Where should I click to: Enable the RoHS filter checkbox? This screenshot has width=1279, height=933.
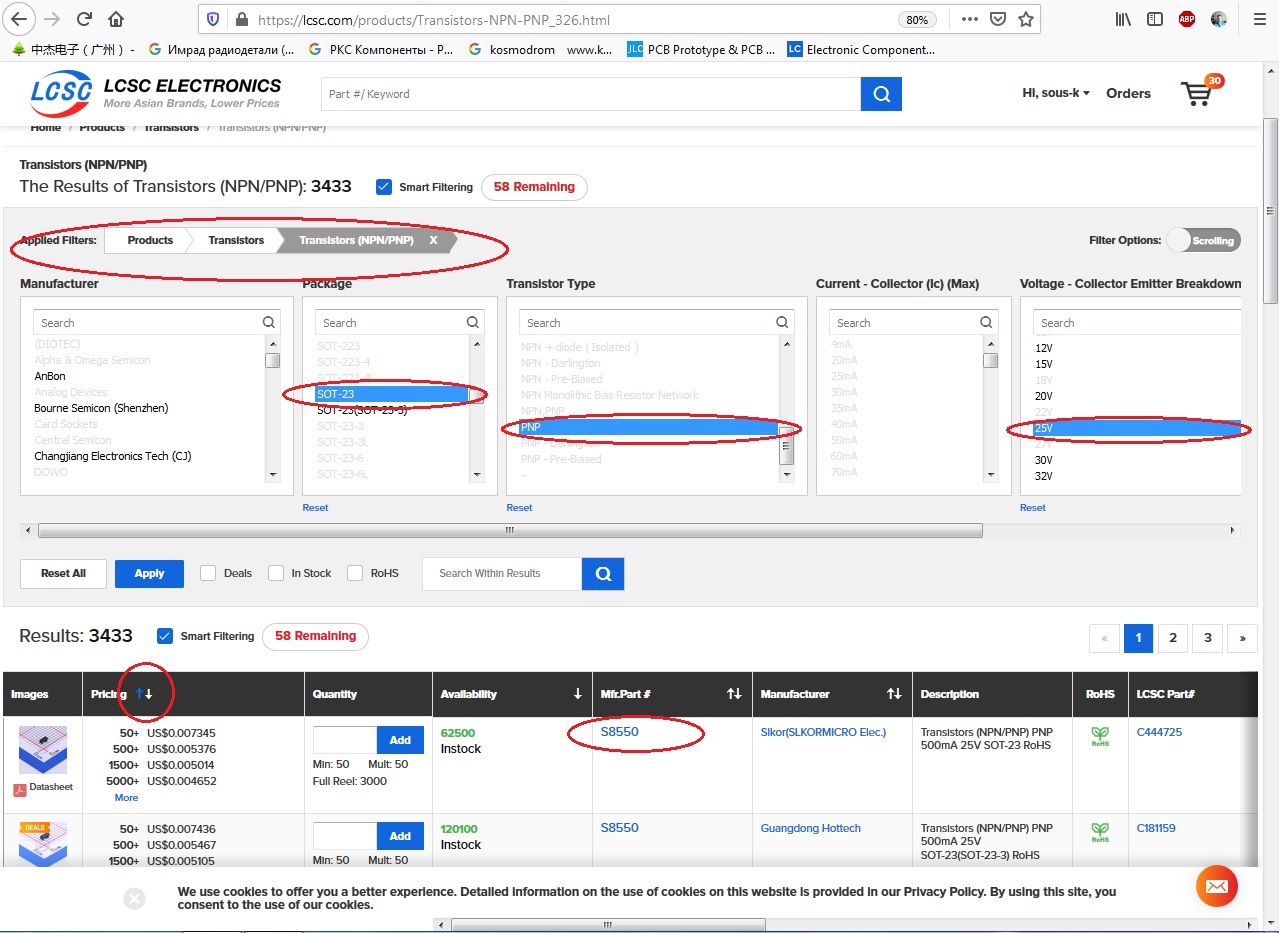click(x=355, y=573)
